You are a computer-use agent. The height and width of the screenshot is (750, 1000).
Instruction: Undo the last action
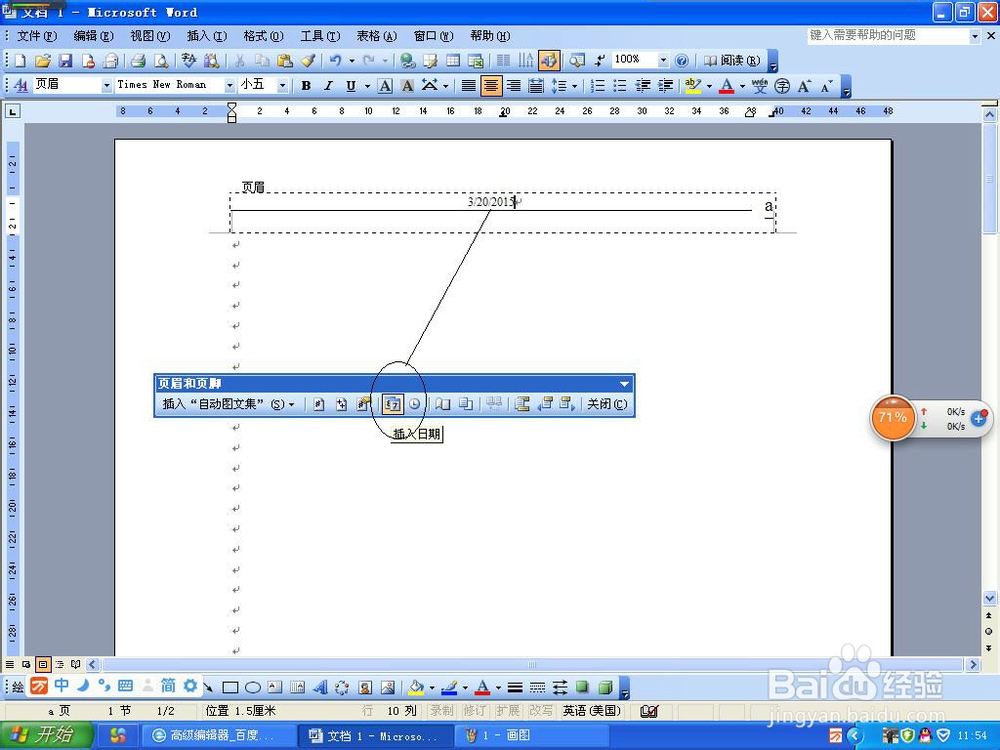tap(335, 61)
